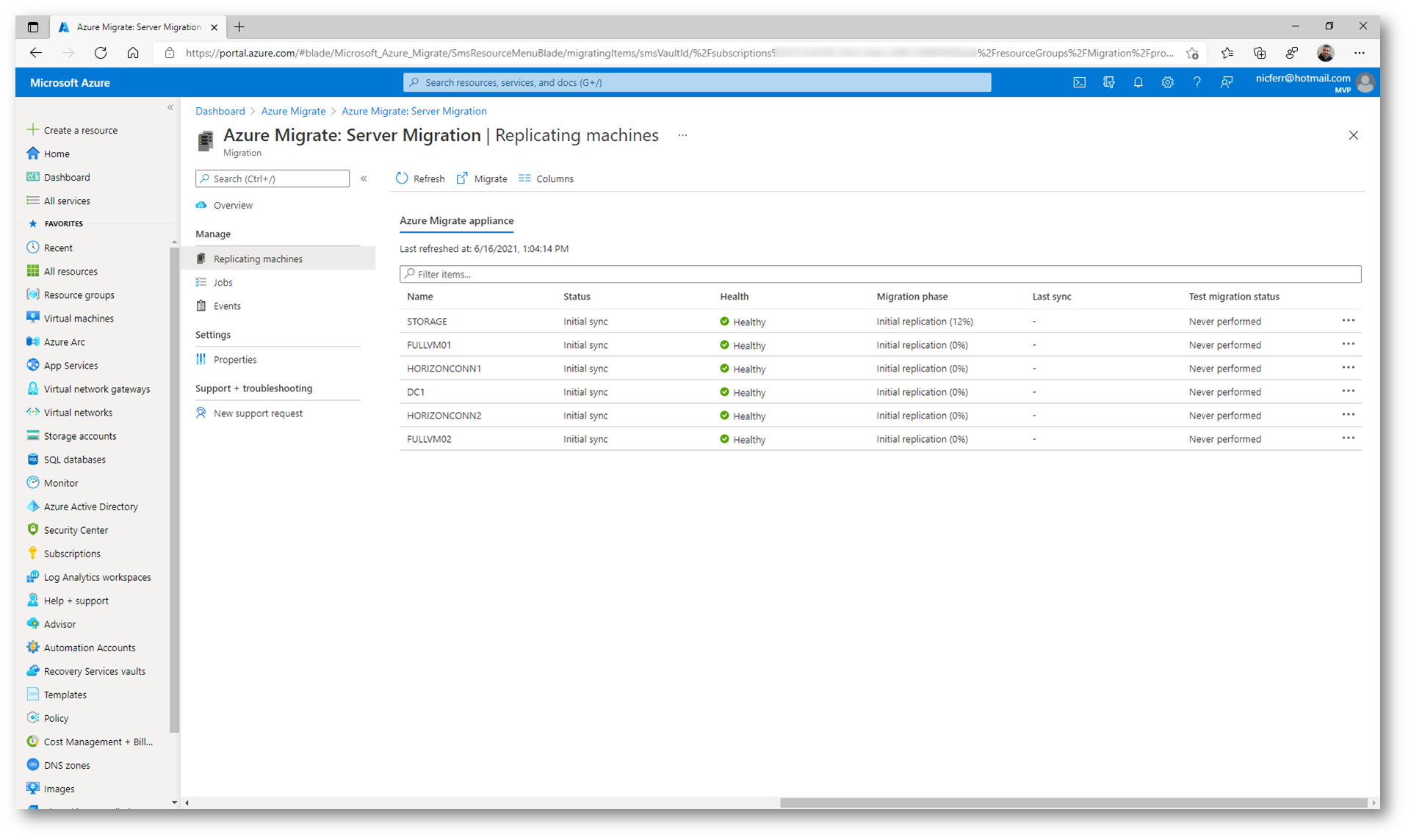Open the FULLVM01 machine entry

(429, 344)
